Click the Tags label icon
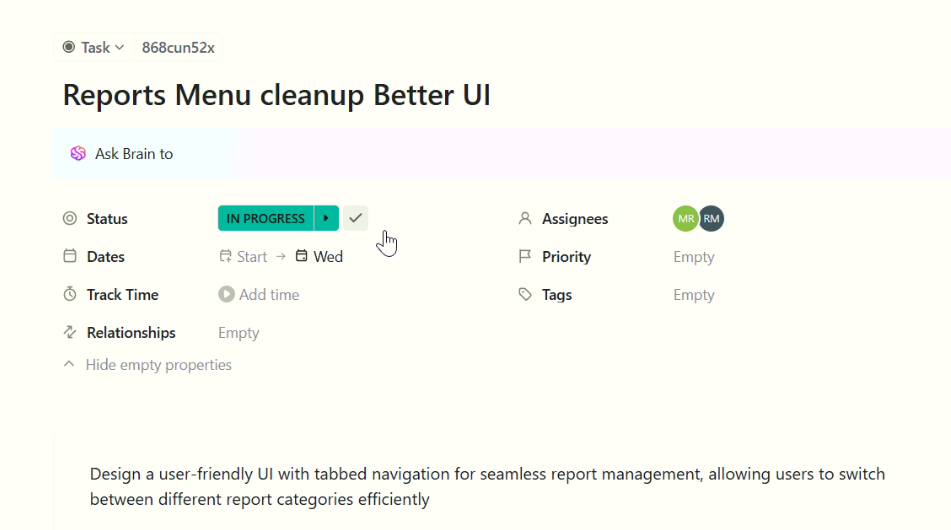951x530 pixels. pyautogui.click(x=525, y=295)
